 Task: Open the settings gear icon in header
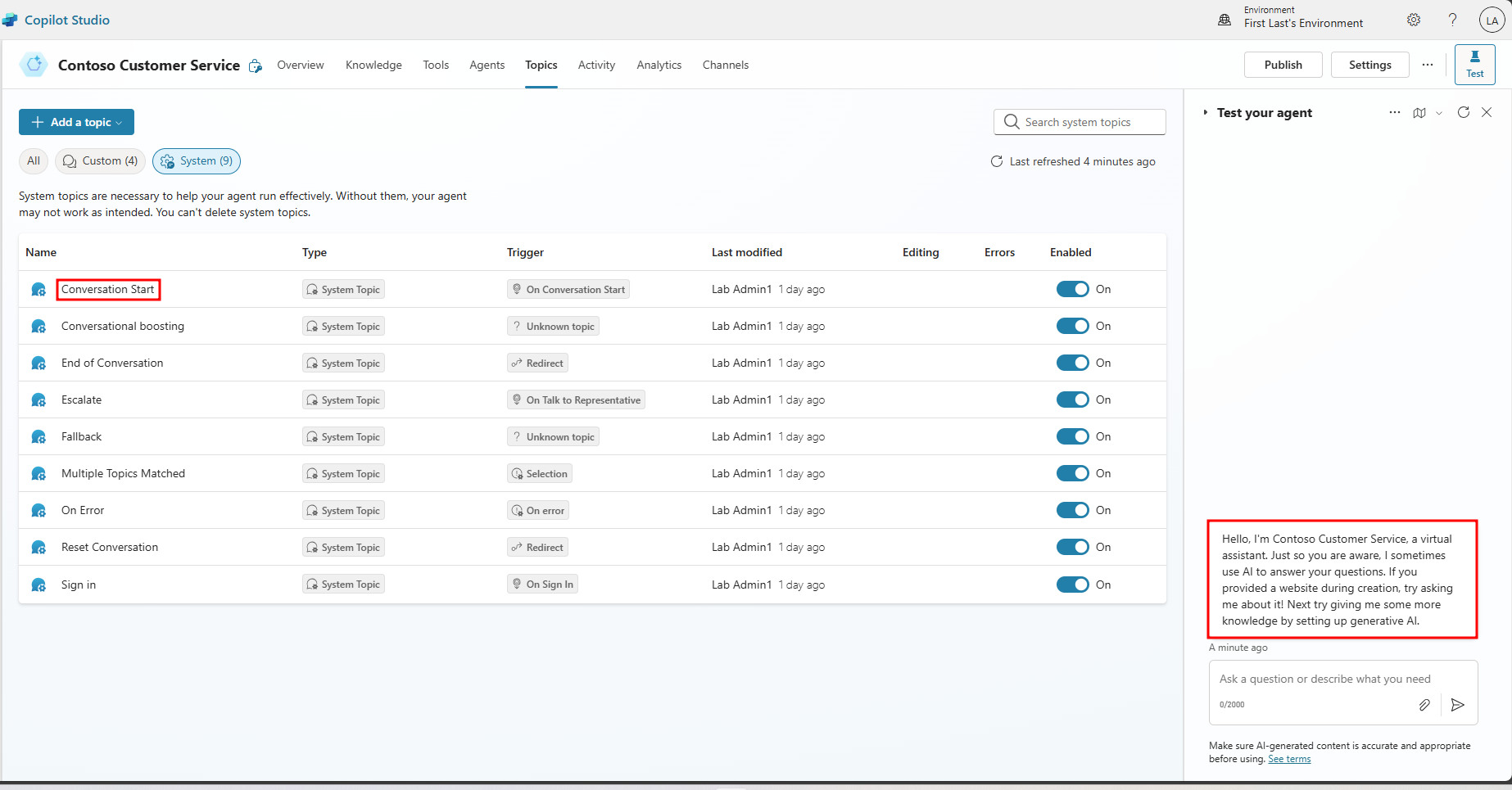click(x=1414, y=20)
